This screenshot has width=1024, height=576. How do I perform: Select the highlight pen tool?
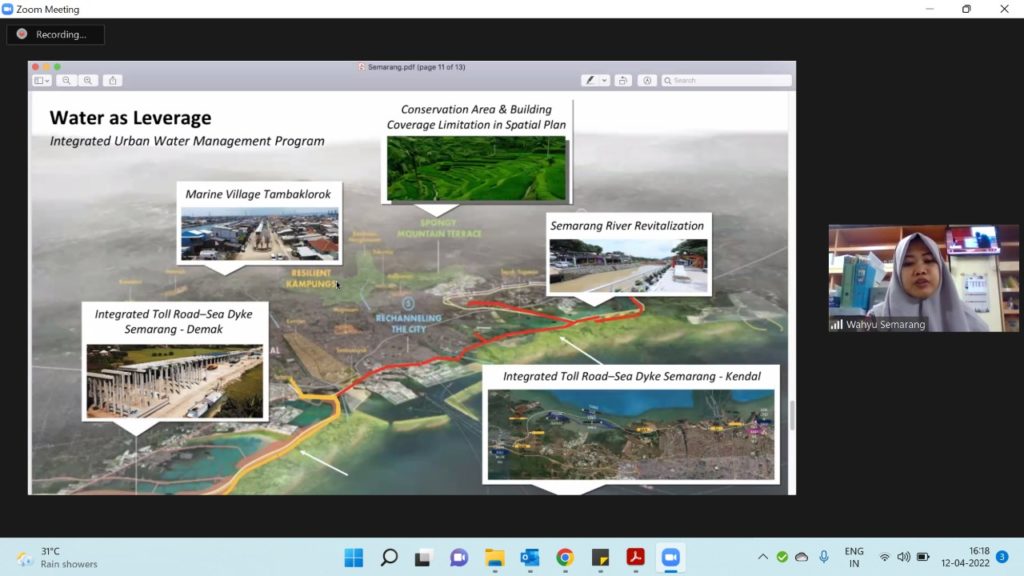coord(590,80)
